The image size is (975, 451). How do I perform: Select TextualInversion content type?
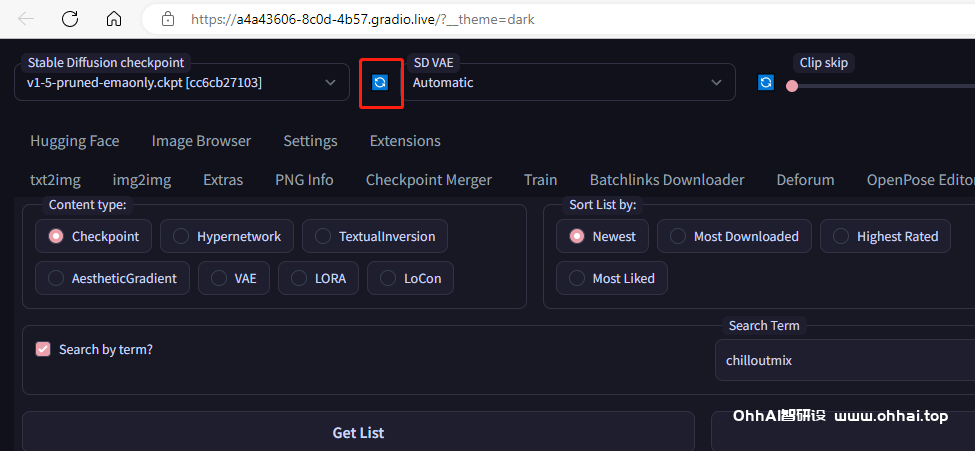(x=375, y=236)
